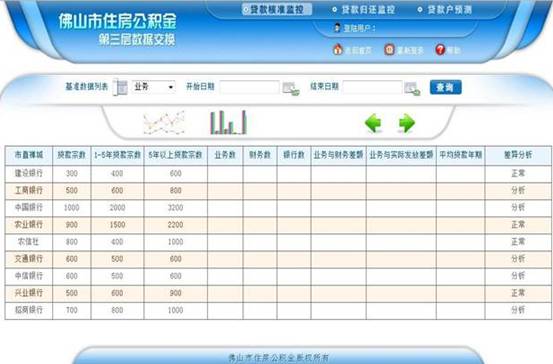Click the red question mark help icon
This screenshot has height=364, width=553.
[440, 50]
